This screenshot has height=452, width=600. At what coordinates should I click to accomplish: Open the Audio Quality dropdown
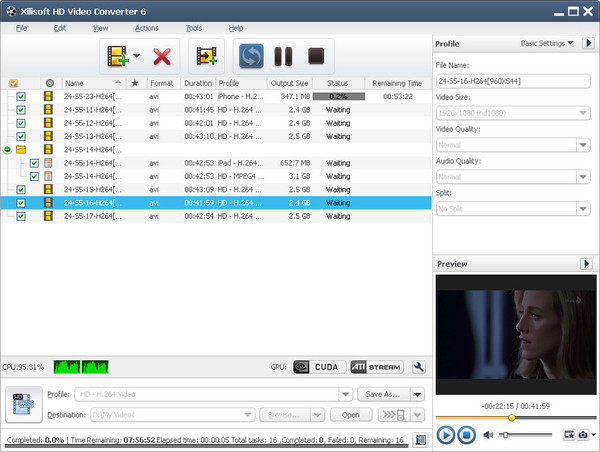click(x=583, y=177)
